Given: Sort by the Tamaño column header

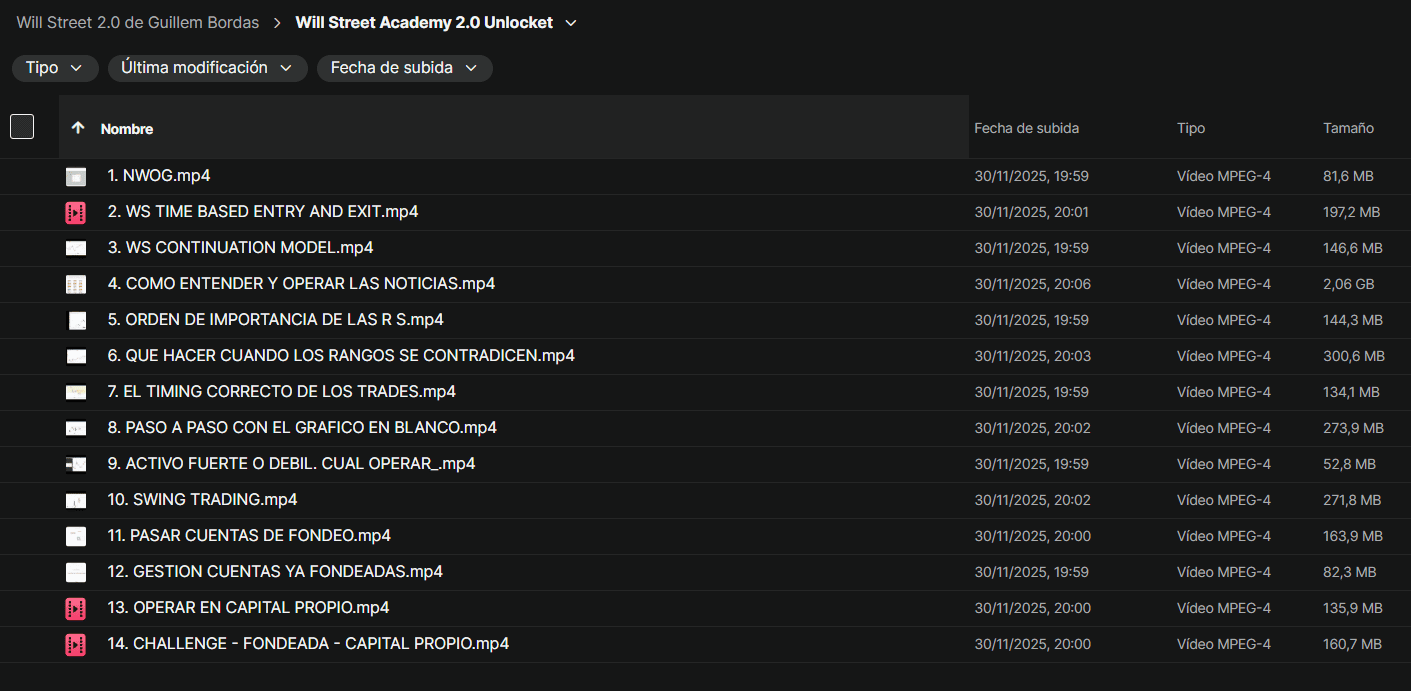Looking at the screenshot, I should point(1348,128).
